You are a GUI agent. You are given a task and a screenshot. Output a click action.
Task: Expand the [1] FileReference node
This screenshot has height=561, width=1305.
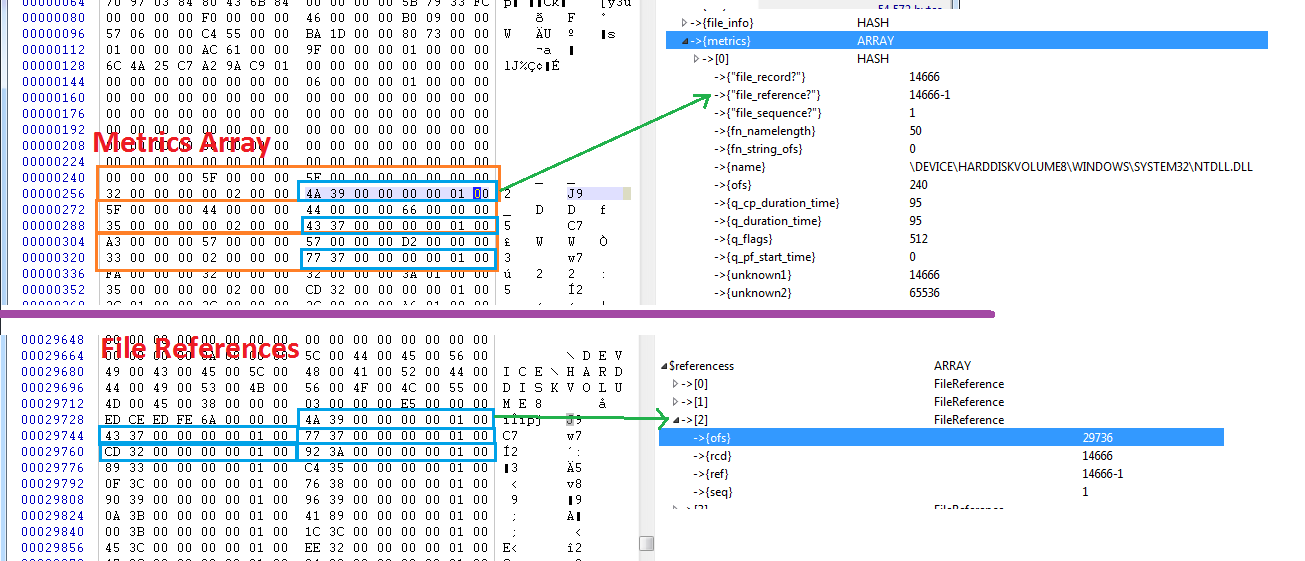coord(676,402)
